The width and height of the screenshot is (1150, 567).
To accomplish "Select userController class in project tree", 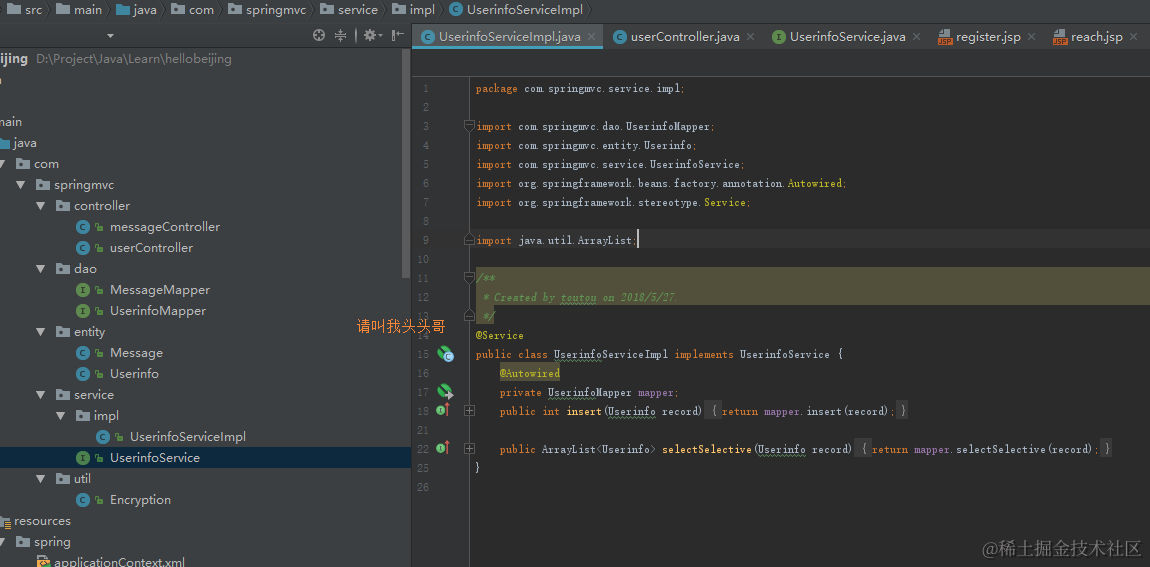I will [x=151, y=248].
